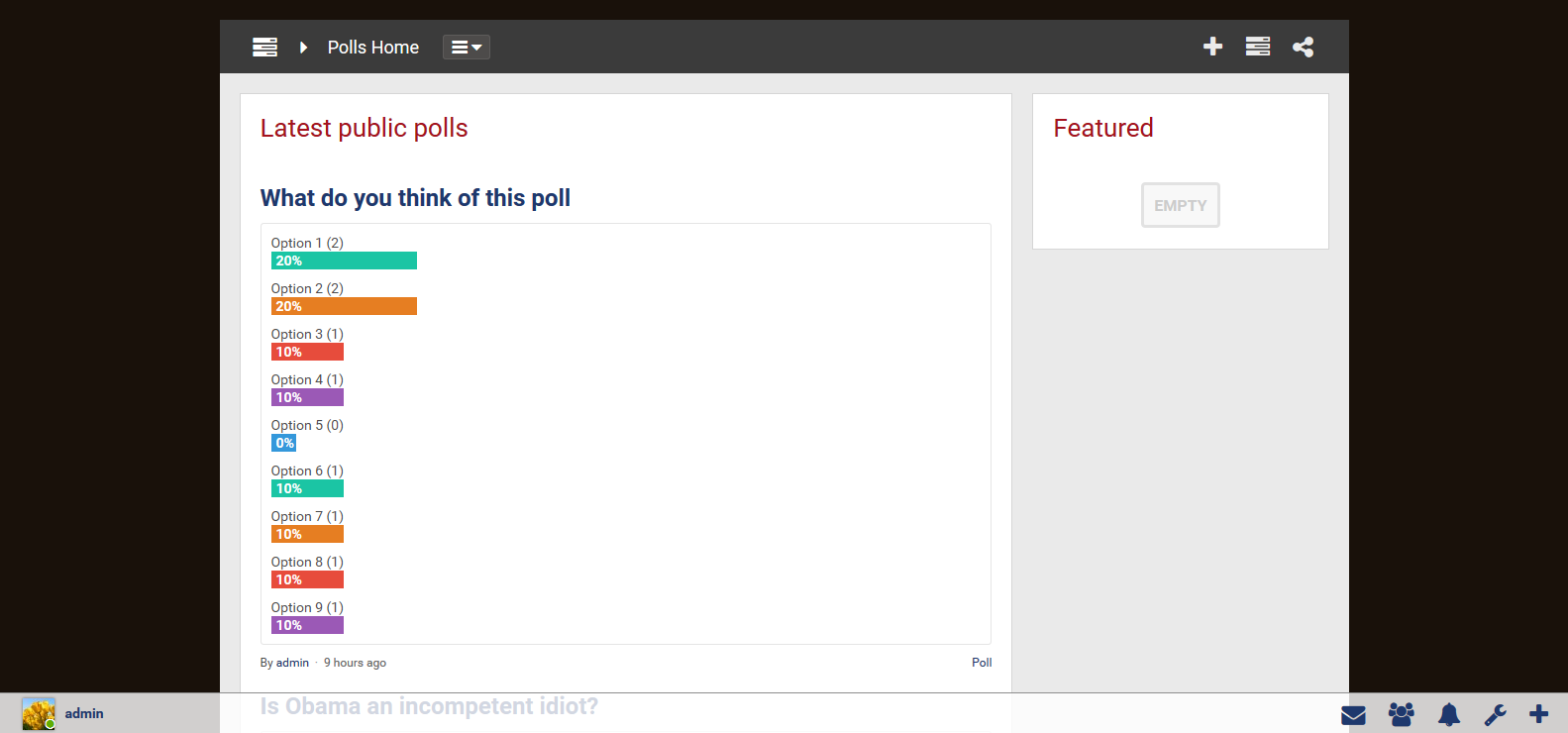
Task: Click the share icon in header
Action: click(x=1303, y=47)
